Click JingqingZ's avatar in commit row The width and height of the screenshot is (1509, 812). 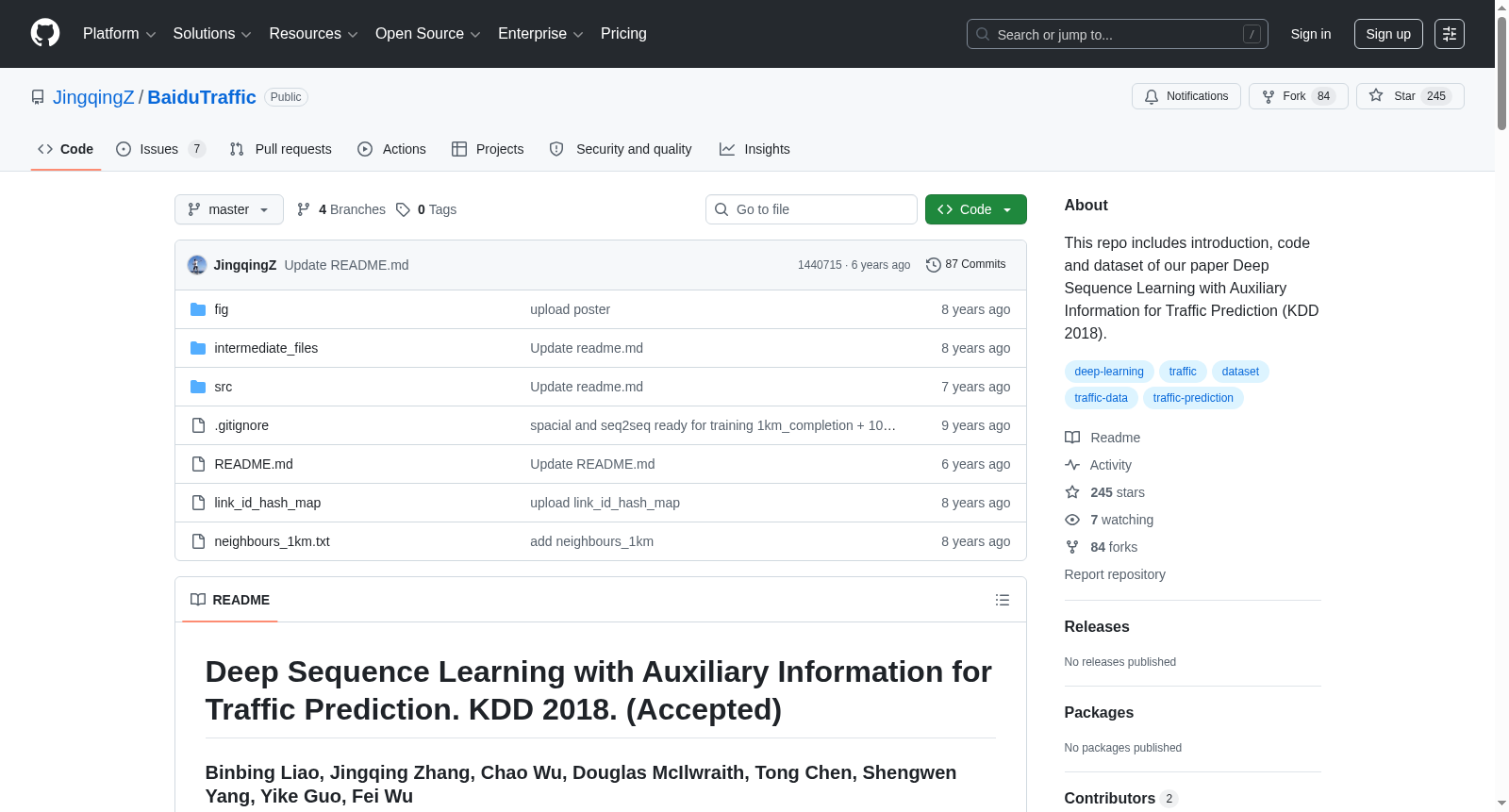click(x=197, y=265)
